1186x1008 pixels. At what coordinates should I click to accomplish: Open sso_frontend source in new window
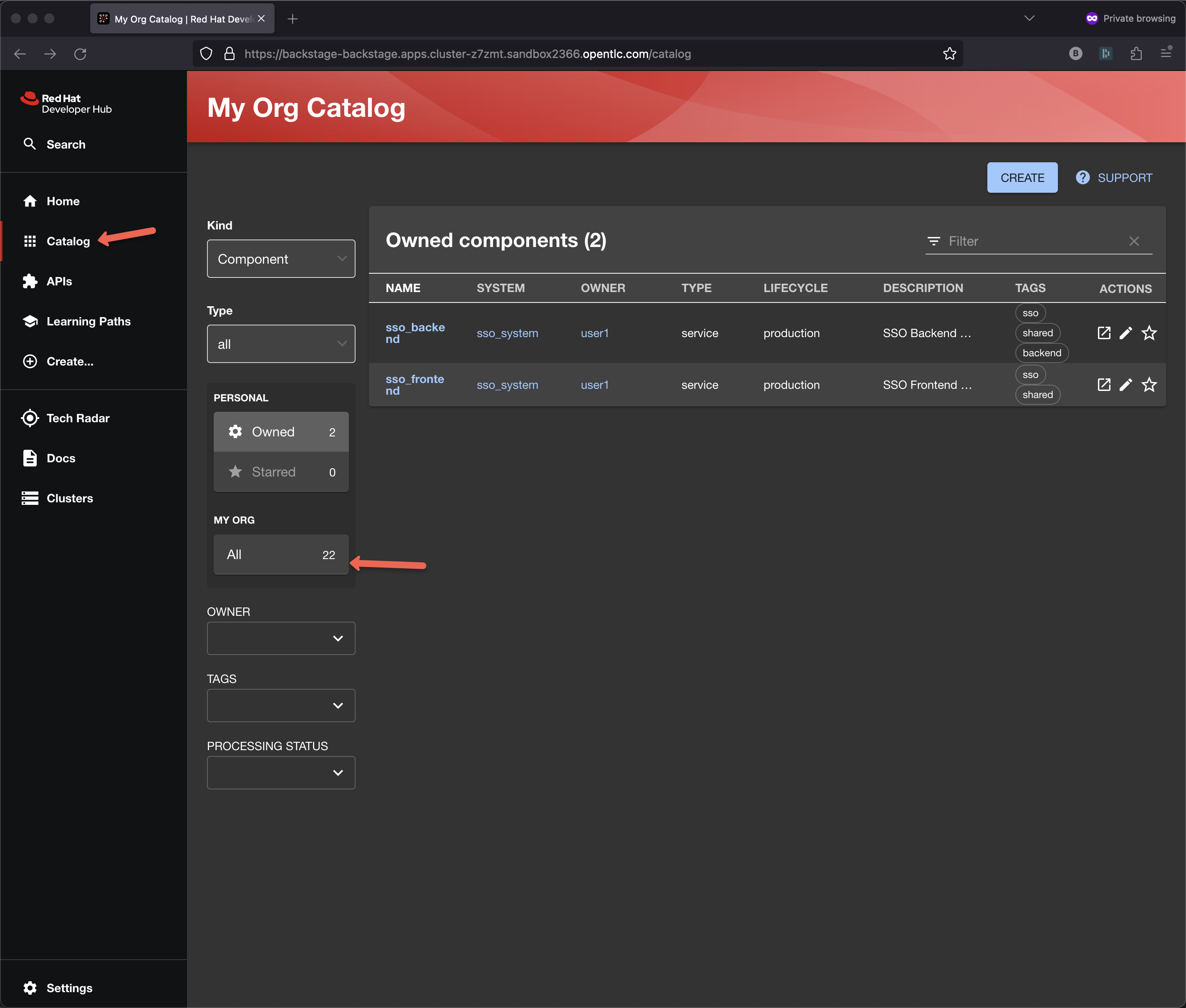point(1104,385)
